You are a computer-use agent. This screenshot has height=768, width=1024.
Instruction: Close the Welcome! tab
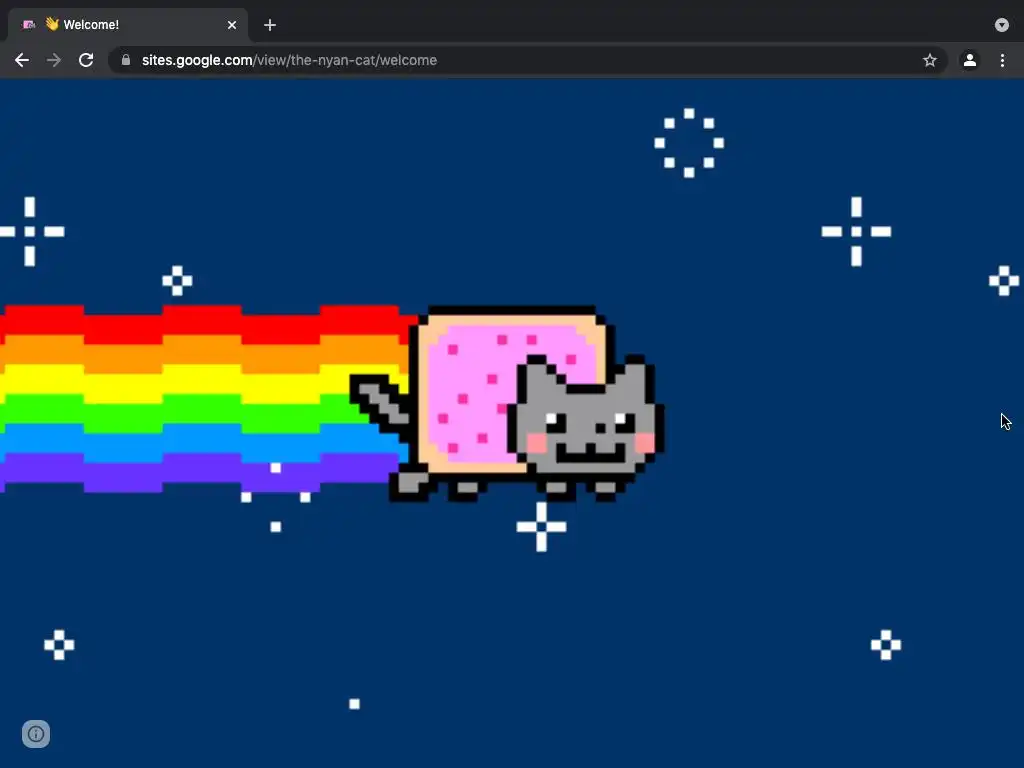tap(232, 25)
